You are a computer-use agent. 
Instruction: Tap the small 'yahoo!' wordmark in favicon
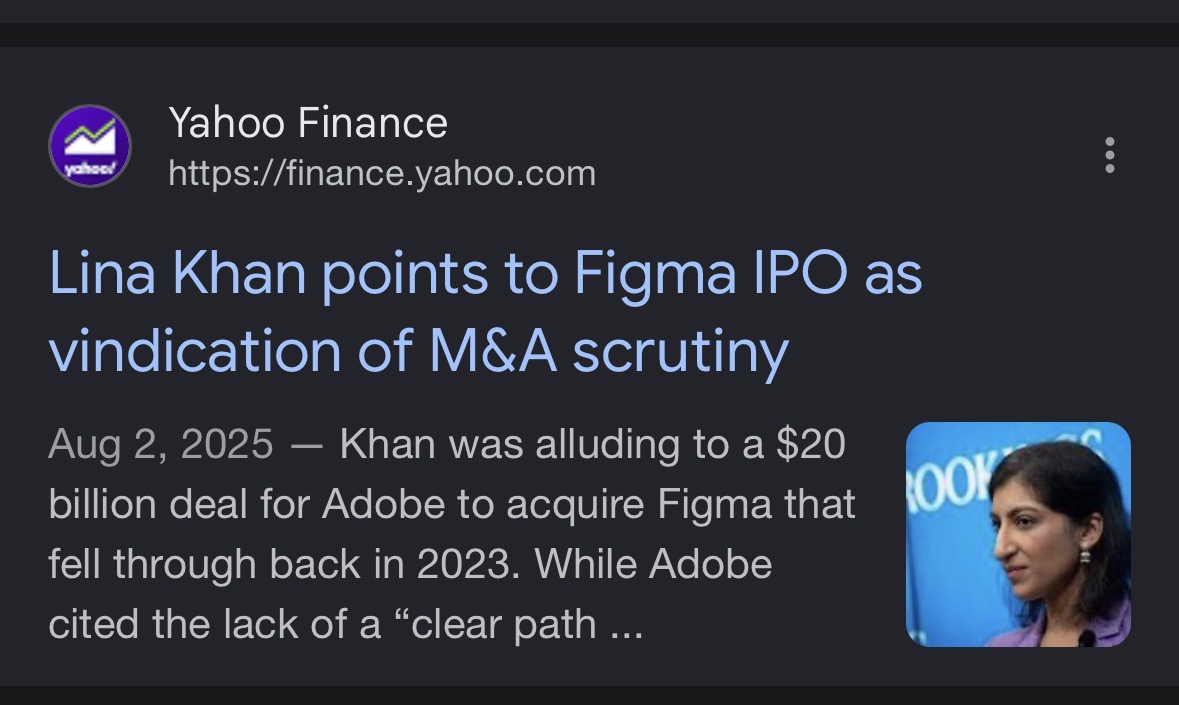pyautogui.click(x=89, y=168)
